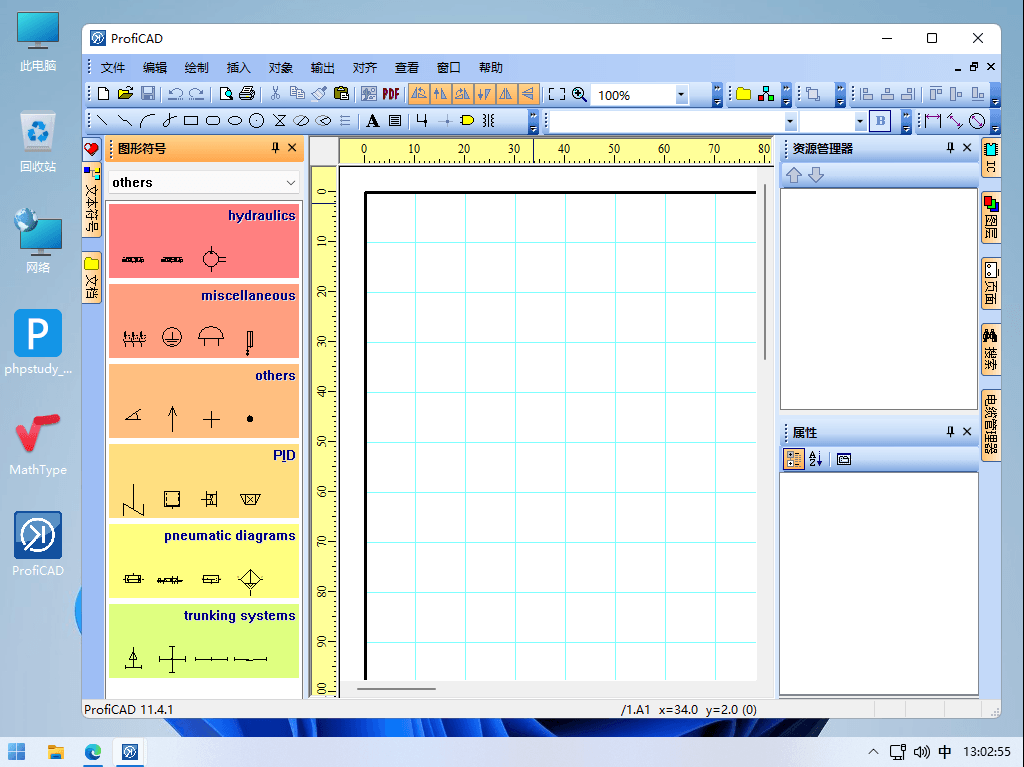Toggle the sixth orange horizontal mirror button
This screenshot has width=1024, height=767.
pos(528,94)
